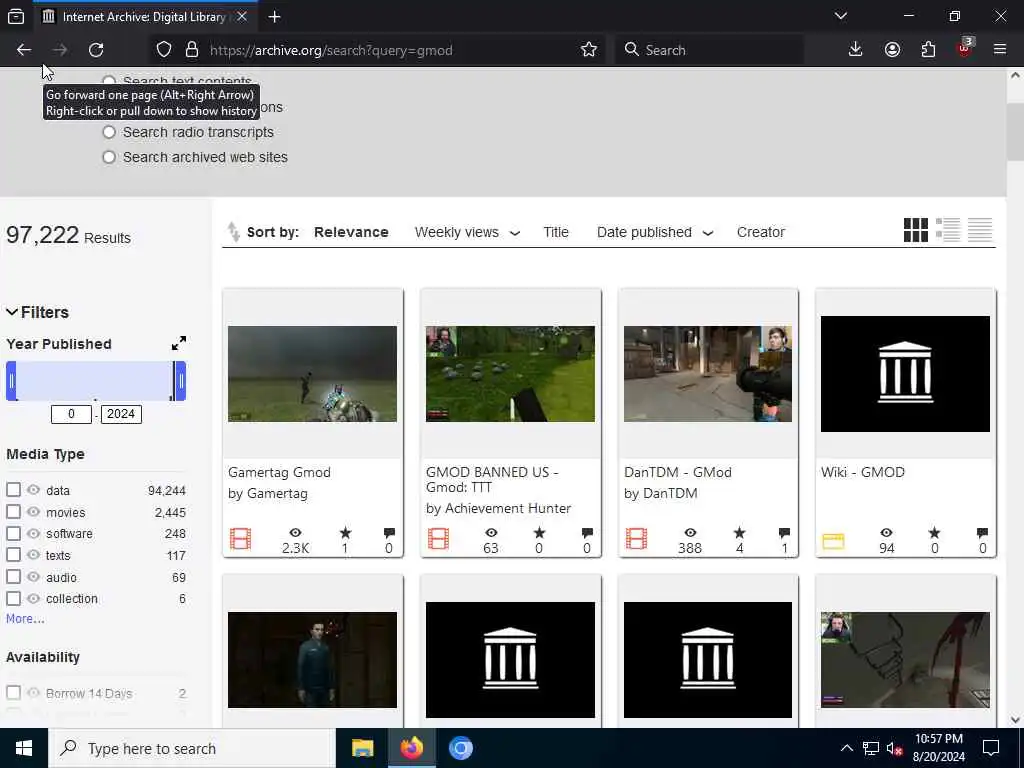Open Windows notification center
Screen dimensions: 1024x768
(991, 748)
